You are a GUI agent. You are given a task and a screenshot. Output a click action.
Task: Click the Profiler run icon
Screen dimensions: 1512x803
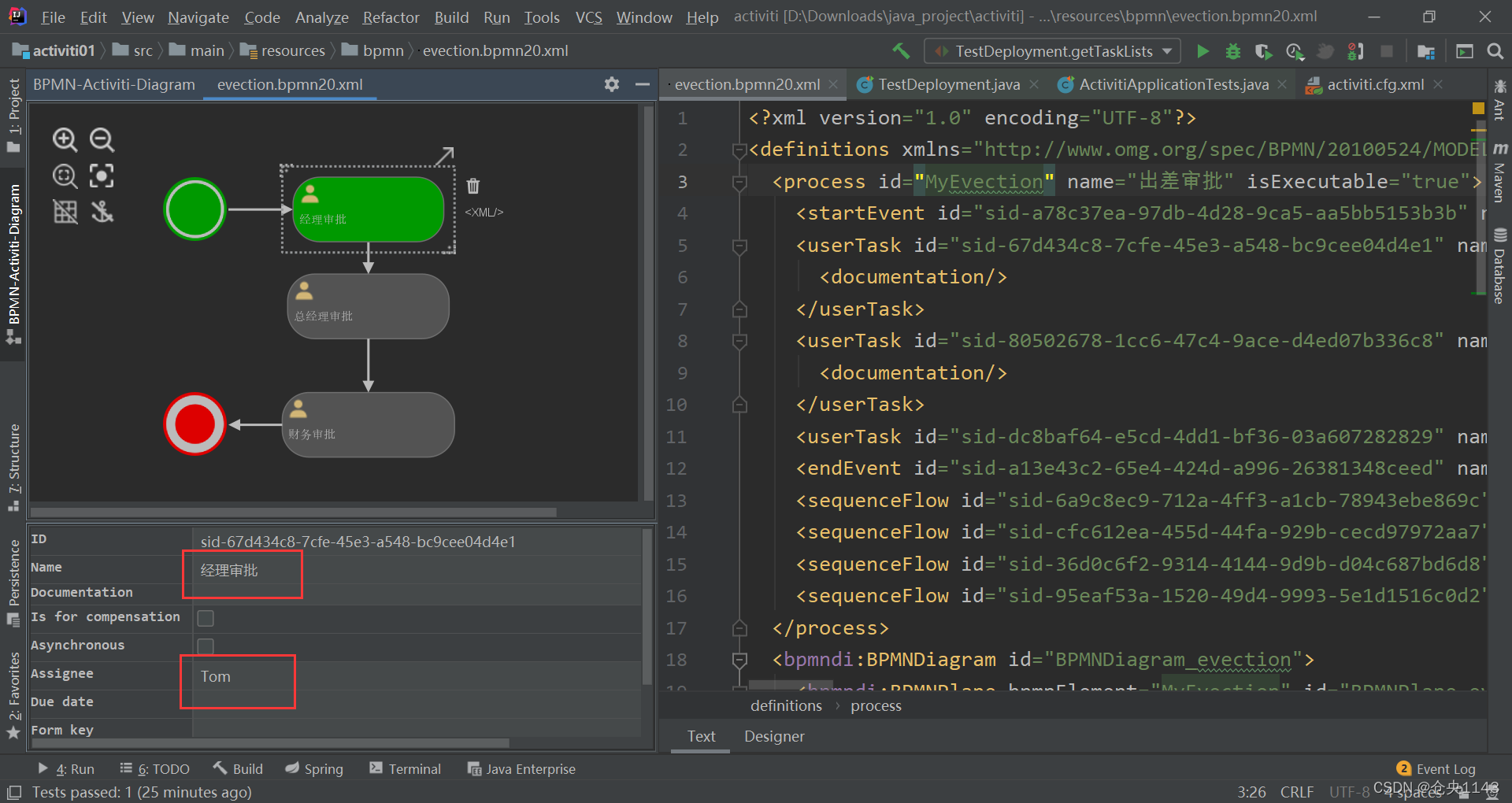1295,51
